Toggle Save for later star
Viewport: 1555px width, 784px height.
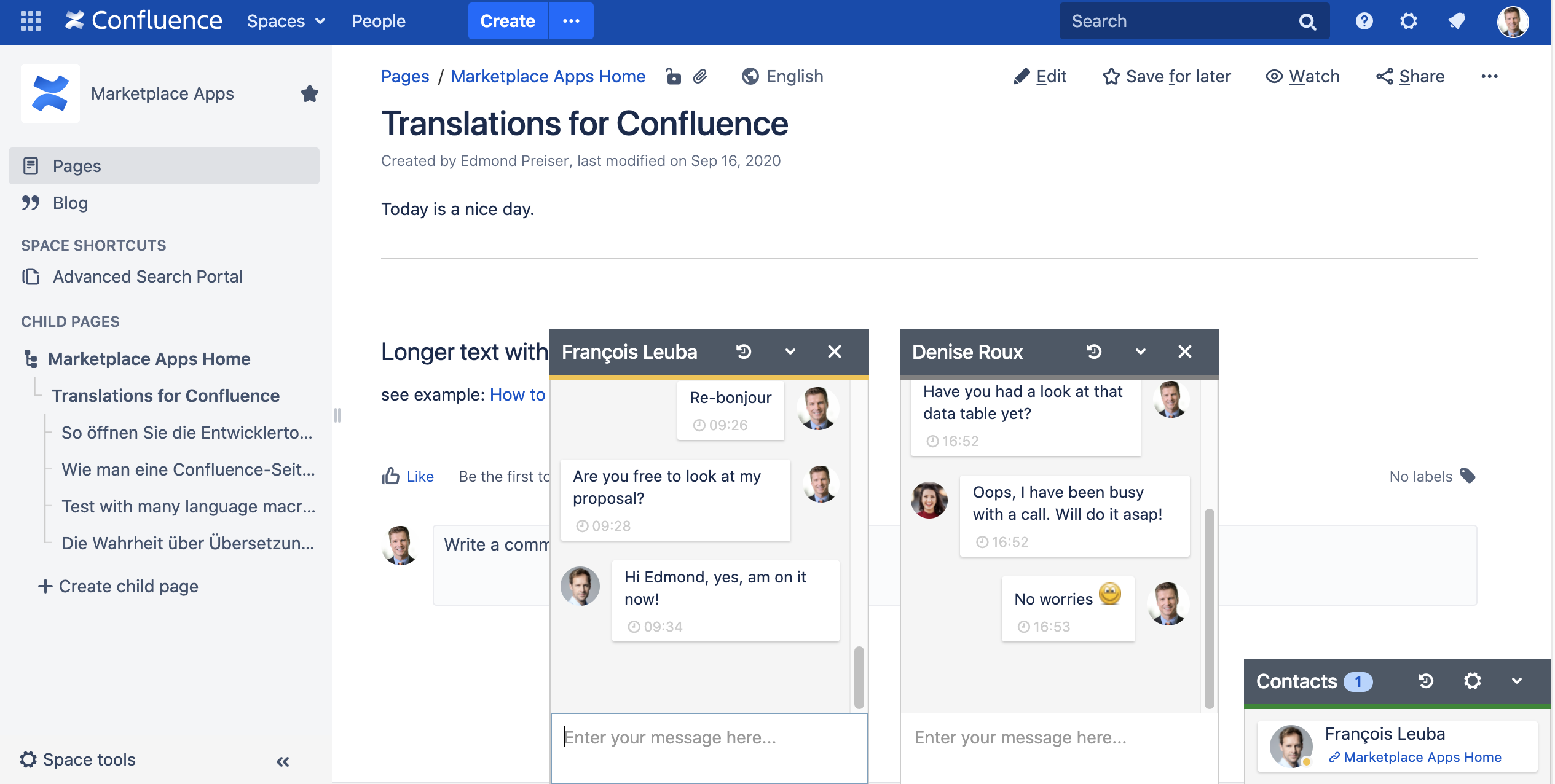tap(1111, 76)
